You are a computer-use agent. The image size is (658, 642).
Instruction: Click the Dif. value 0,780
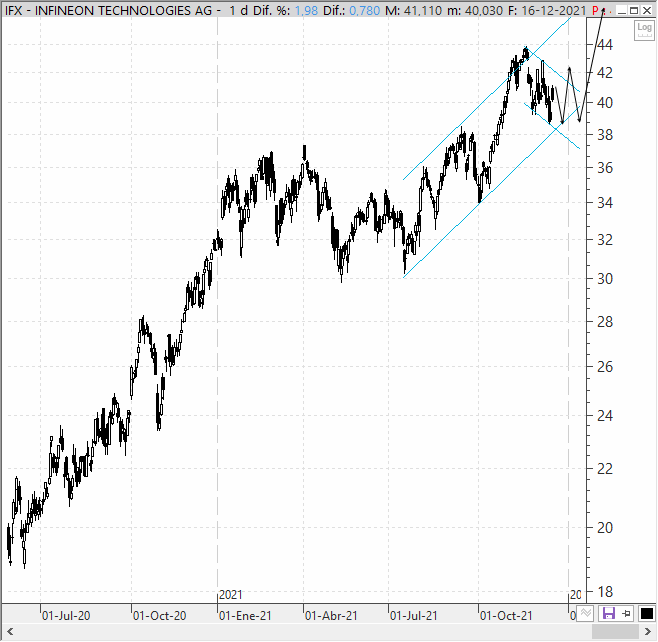coord(365,10)
